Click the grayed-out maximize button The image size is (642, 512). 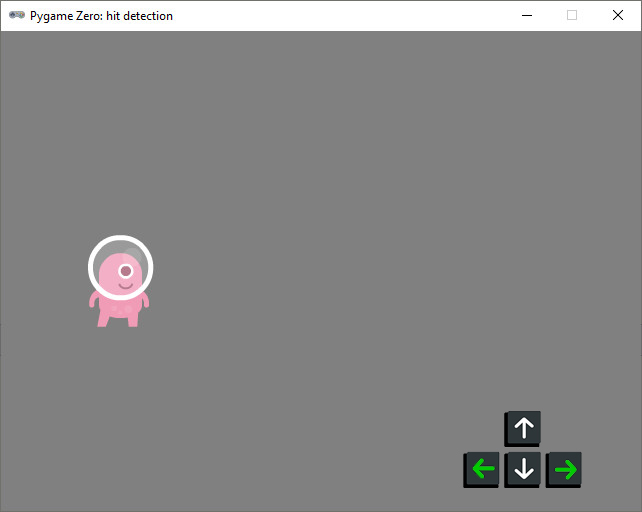point(572,15)
